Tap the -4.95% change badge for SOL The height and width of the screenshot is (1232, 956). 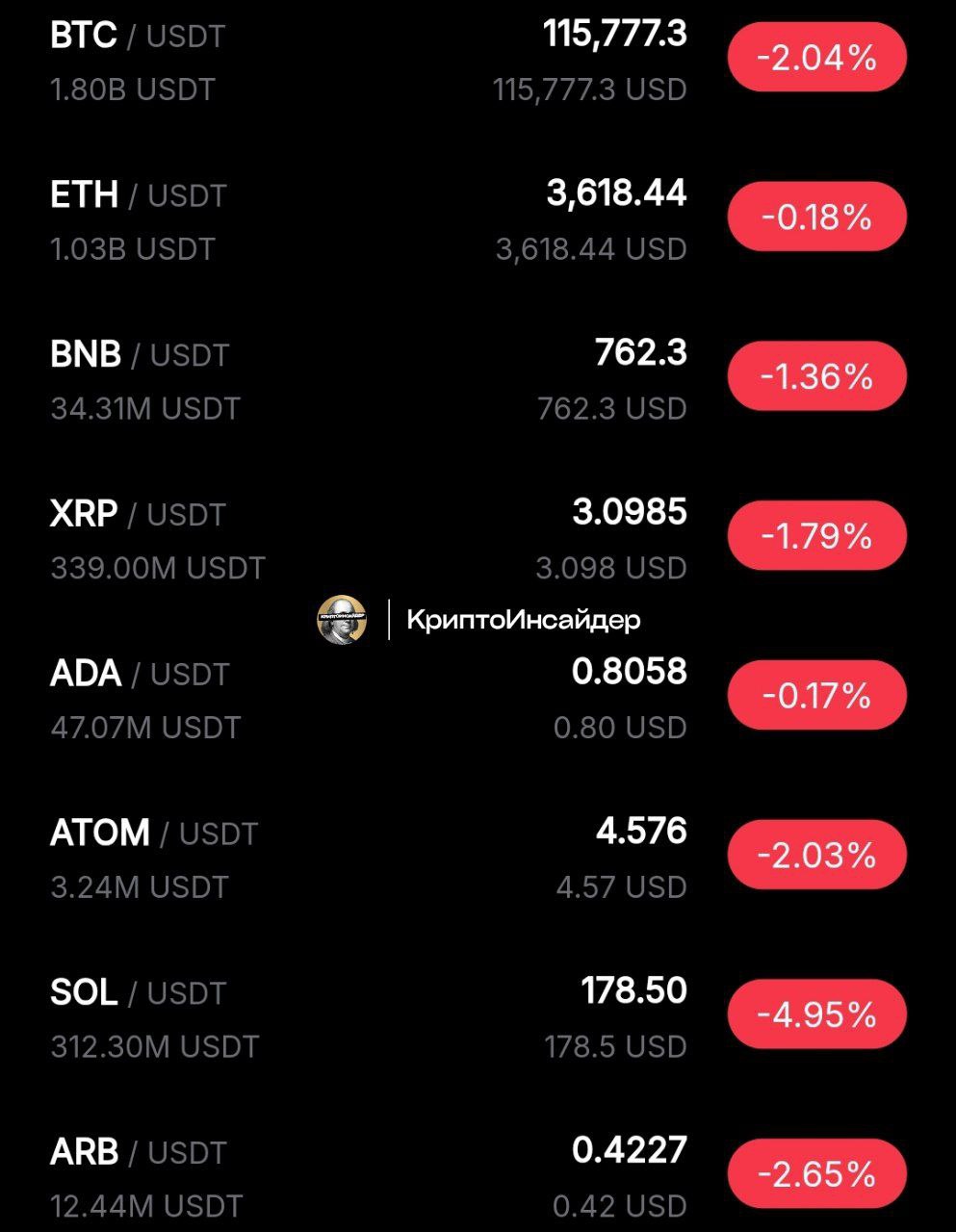[816, 1014]
